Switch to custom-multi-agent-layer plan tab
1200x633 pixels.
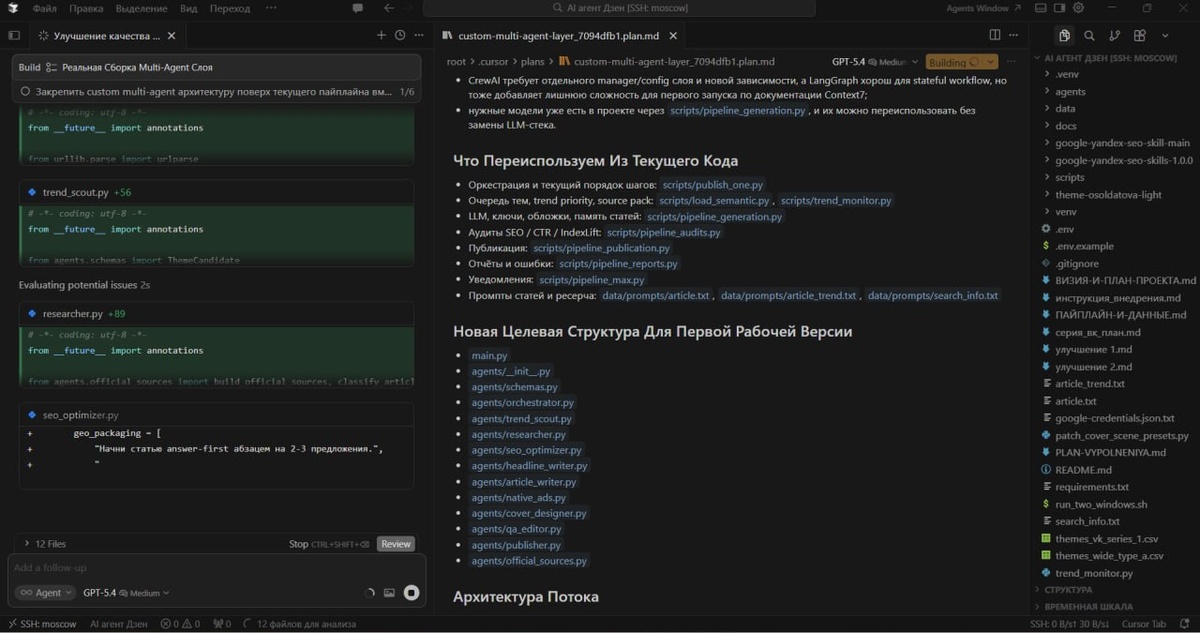[558, 35]
